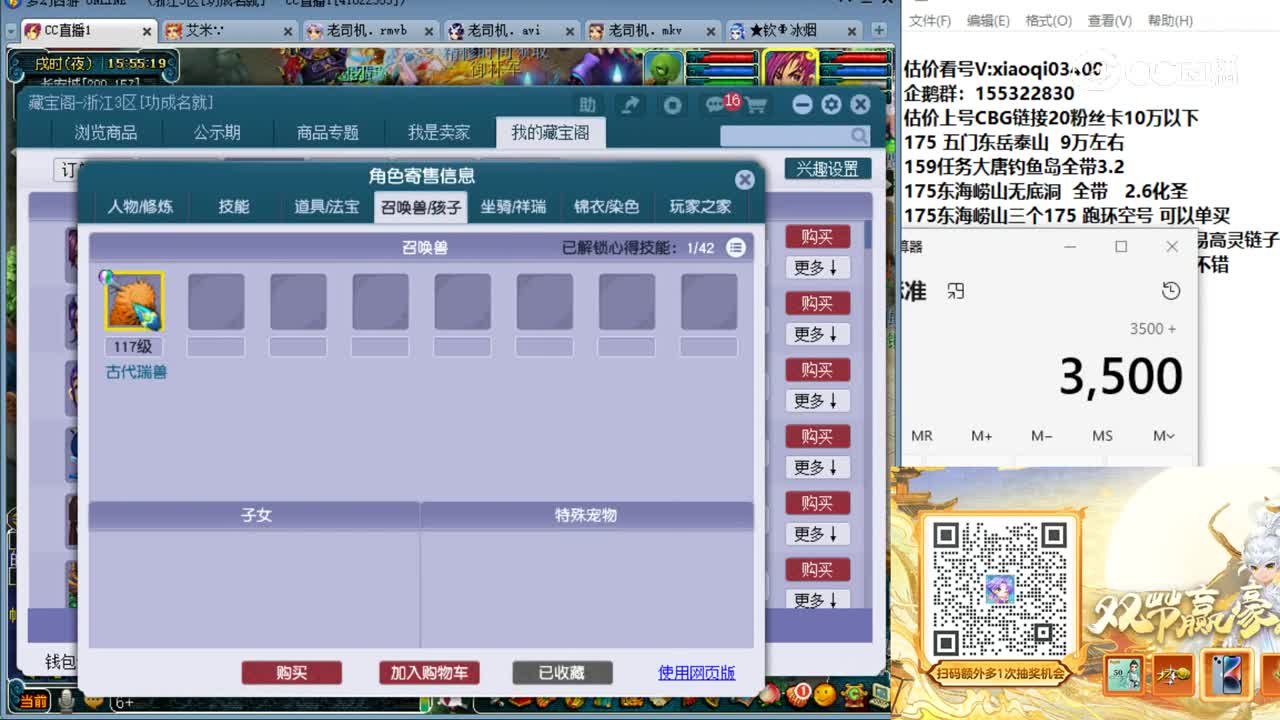
Task: Click the MR memory recall button
Action: [922, 436]
